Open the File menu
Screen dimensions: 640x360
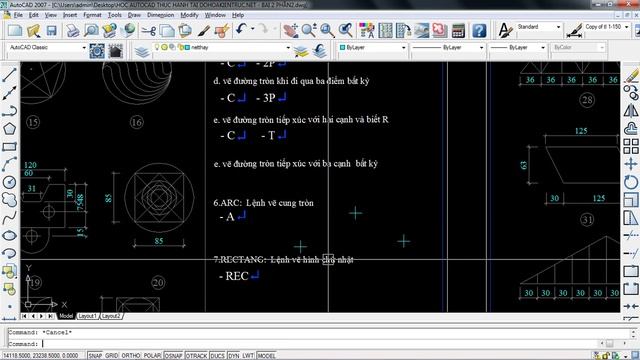tap(18, 15)
